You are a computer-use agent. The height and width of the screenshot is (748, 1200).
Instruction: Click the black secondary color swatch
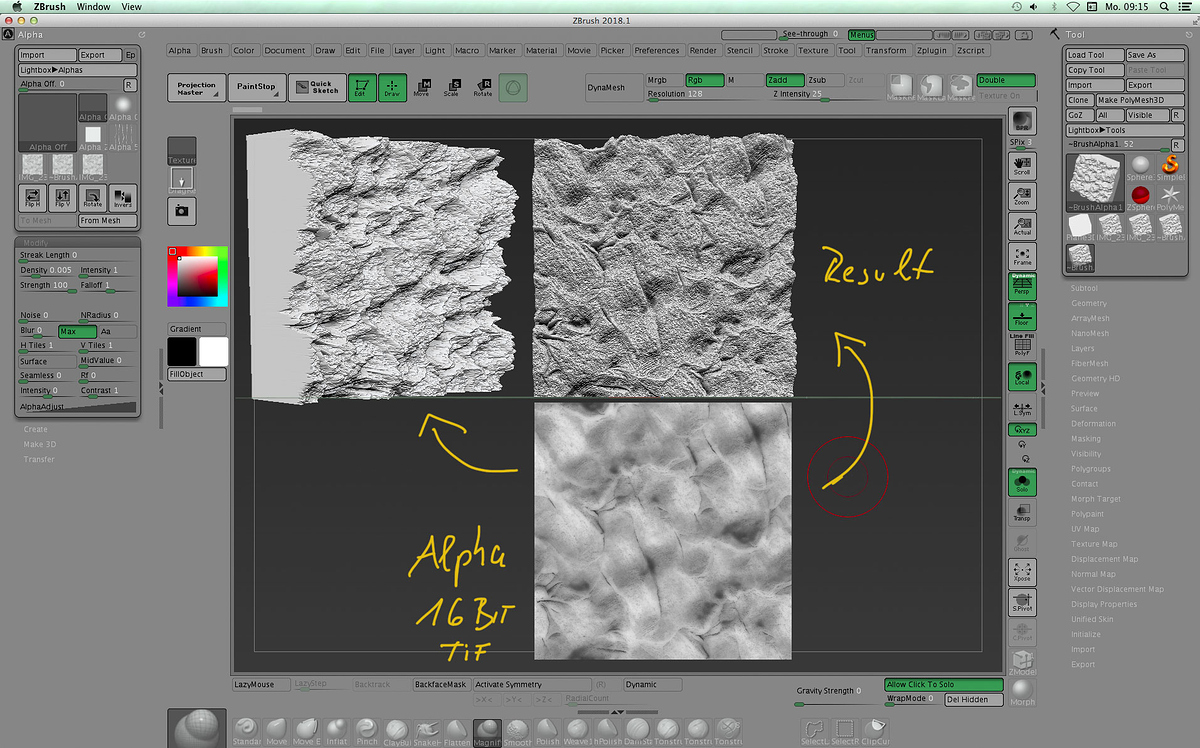click(182, 351)
